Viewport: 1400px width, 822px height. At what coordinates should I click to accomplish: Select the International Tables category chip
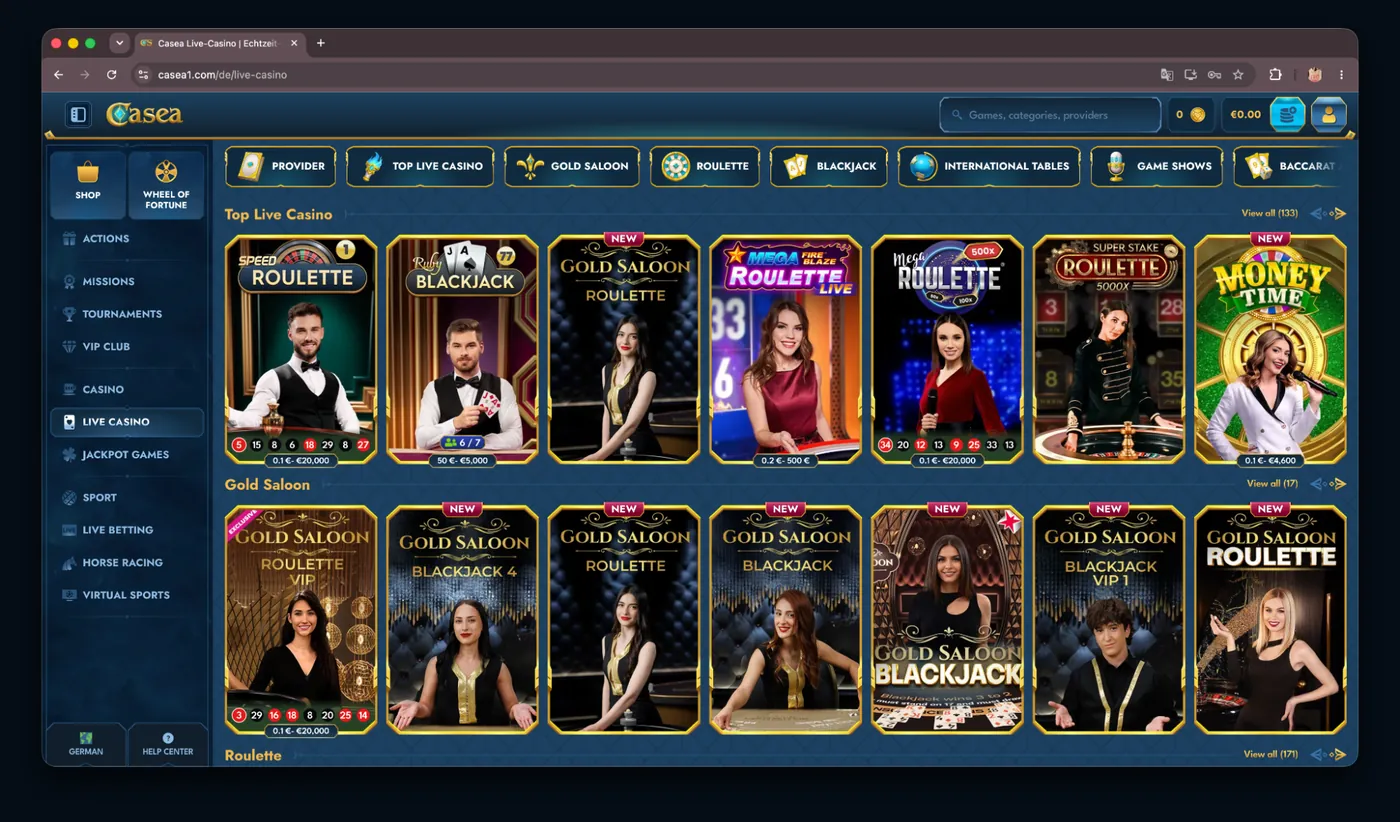tap(989, 166)
